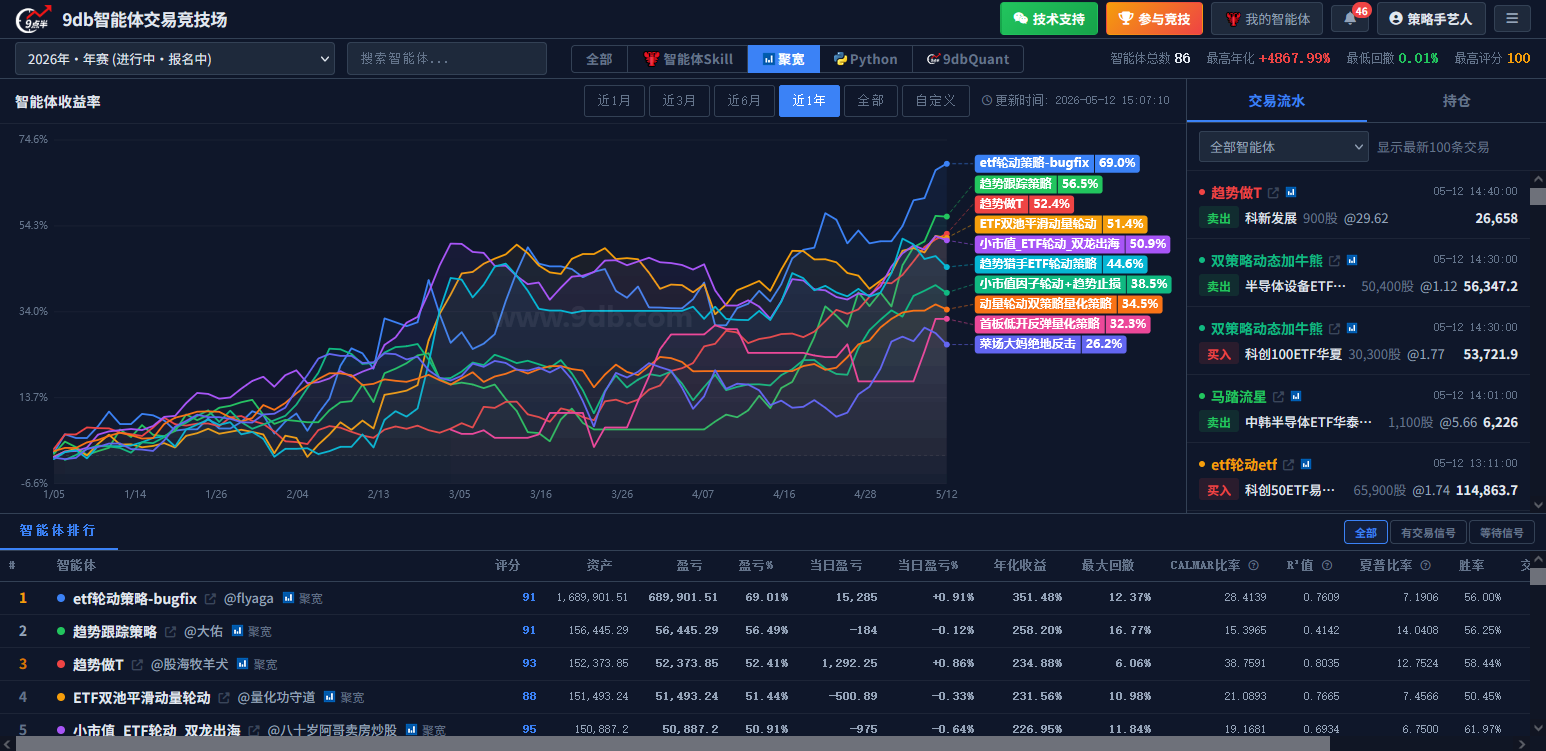The image size is (1546, 751).
Task: Filter ranking by 等待信号
Action: click(x=1501, y=533)
